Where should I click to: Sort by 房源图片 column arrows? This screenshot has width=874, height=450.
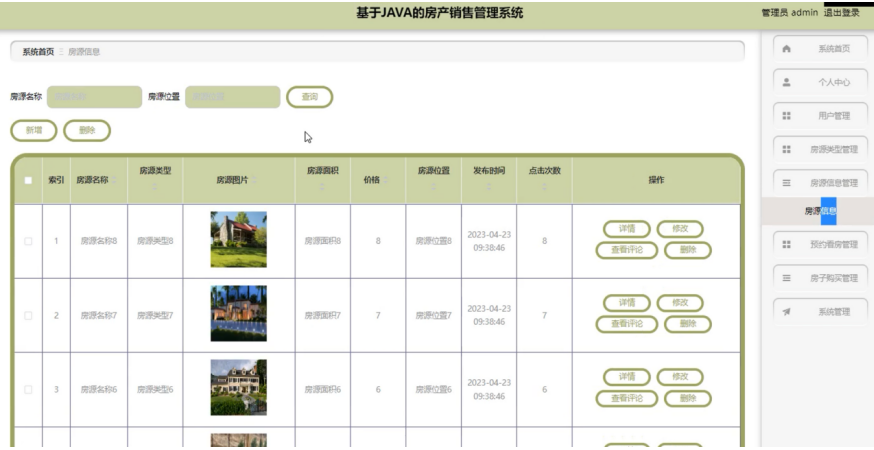[x=255, y=180]
